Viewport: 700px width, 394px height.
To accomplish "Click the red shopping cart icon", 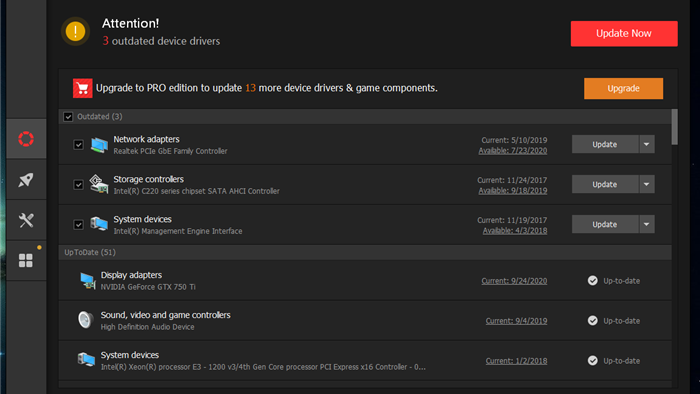I will point(83,88).
